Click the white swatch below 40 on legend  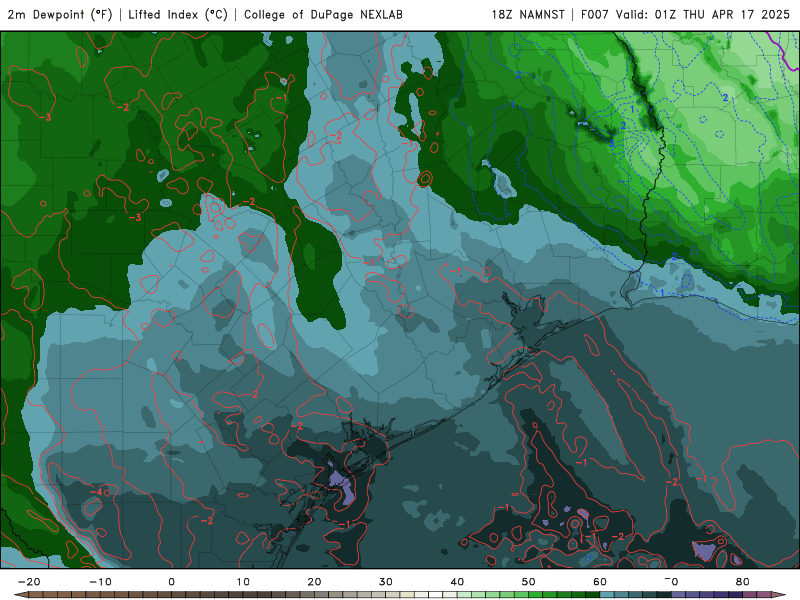click(x=436, y=594)
